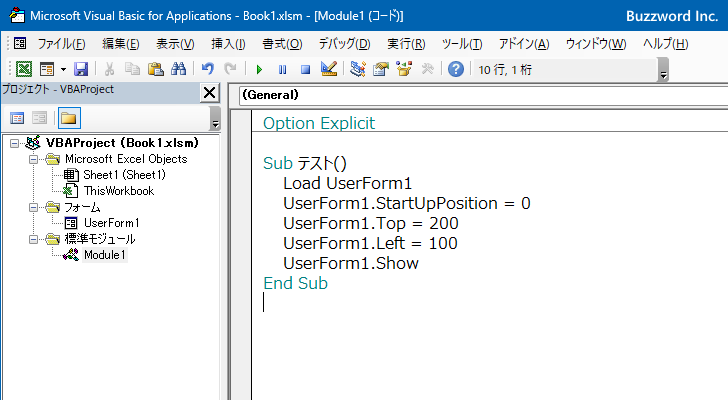Select the フォーム folder row
Image resolution: width=728 pixels, height=400 pixels.
82,207
